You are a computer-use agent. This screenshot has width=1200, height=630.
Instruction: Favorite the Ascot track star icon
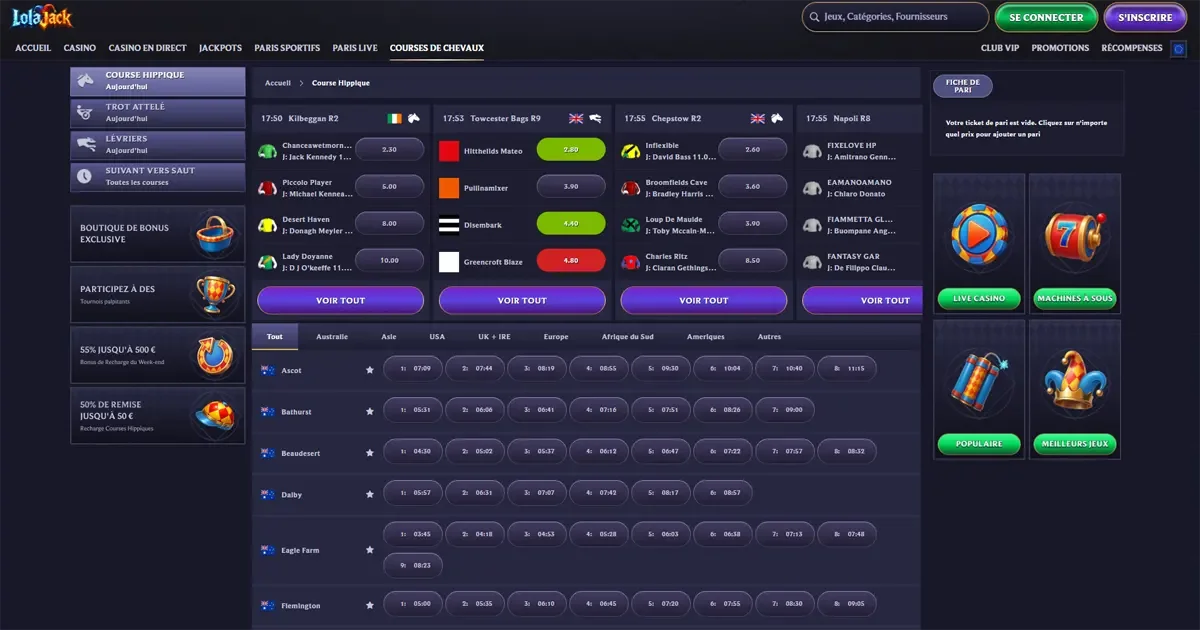coord(370,370)
